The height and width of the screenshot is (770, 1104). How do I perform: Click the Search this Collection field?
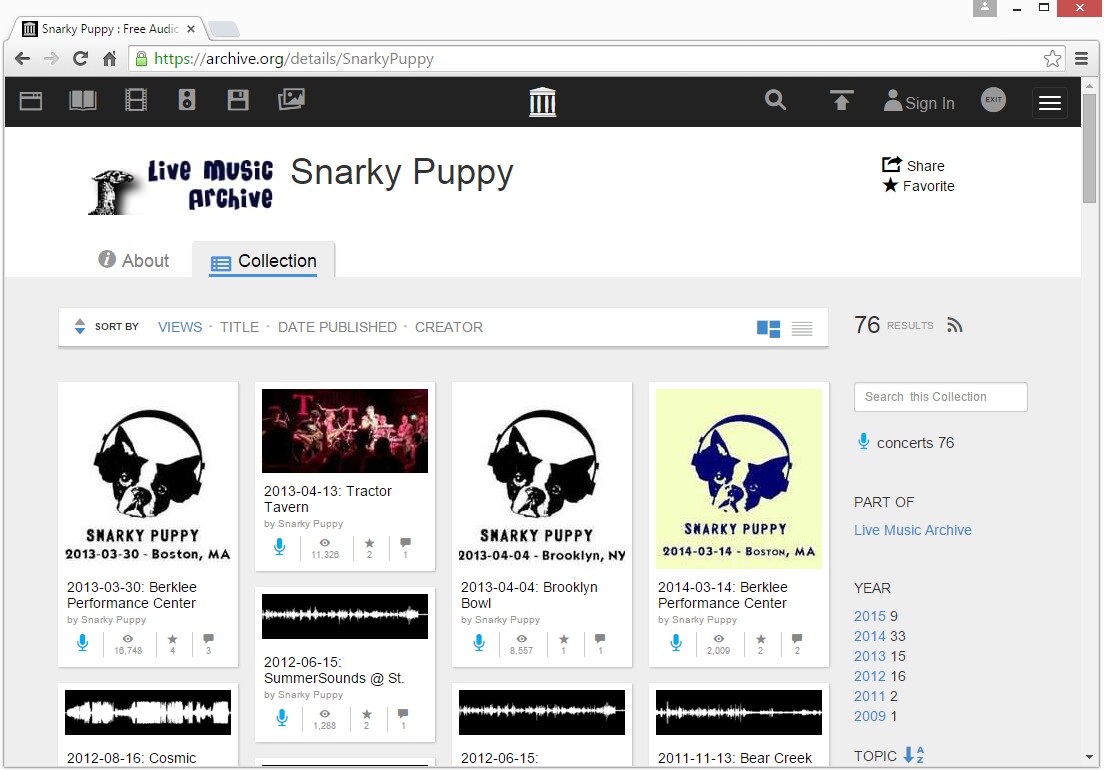point(941,397)
